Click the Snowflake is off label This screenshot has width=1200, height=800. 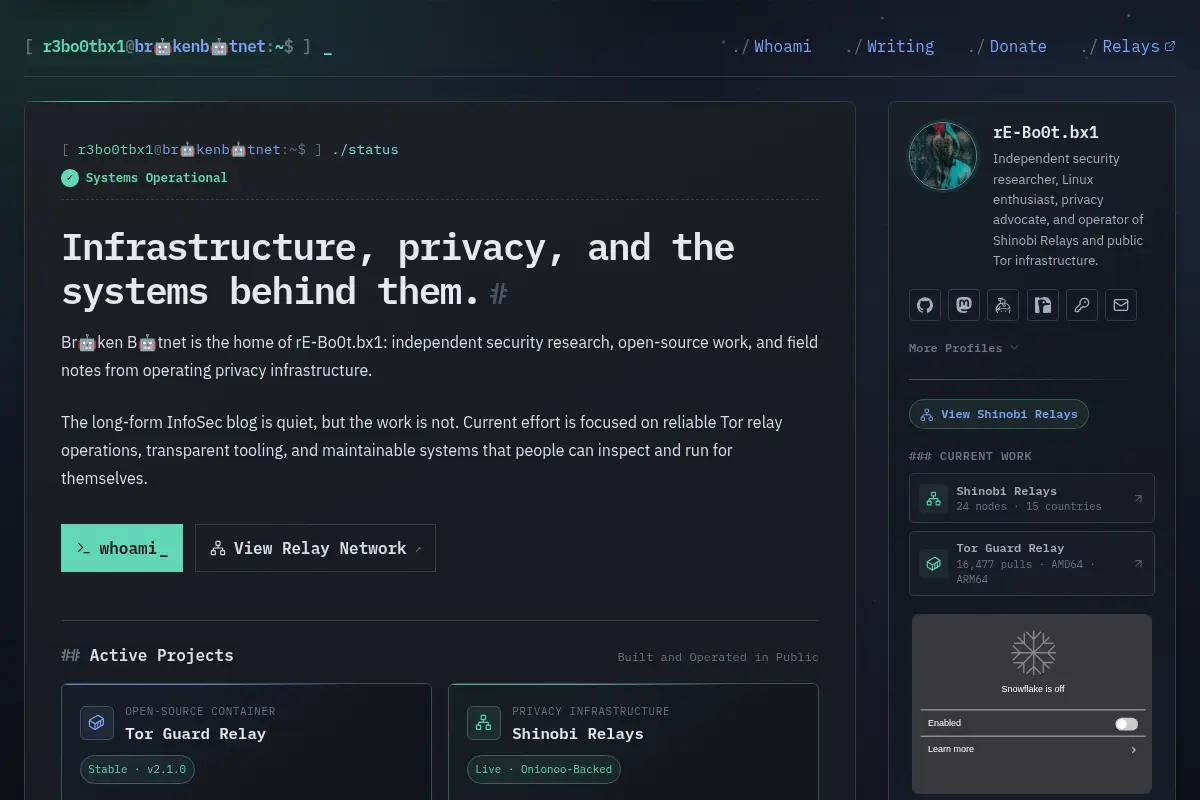[1033, 689]
